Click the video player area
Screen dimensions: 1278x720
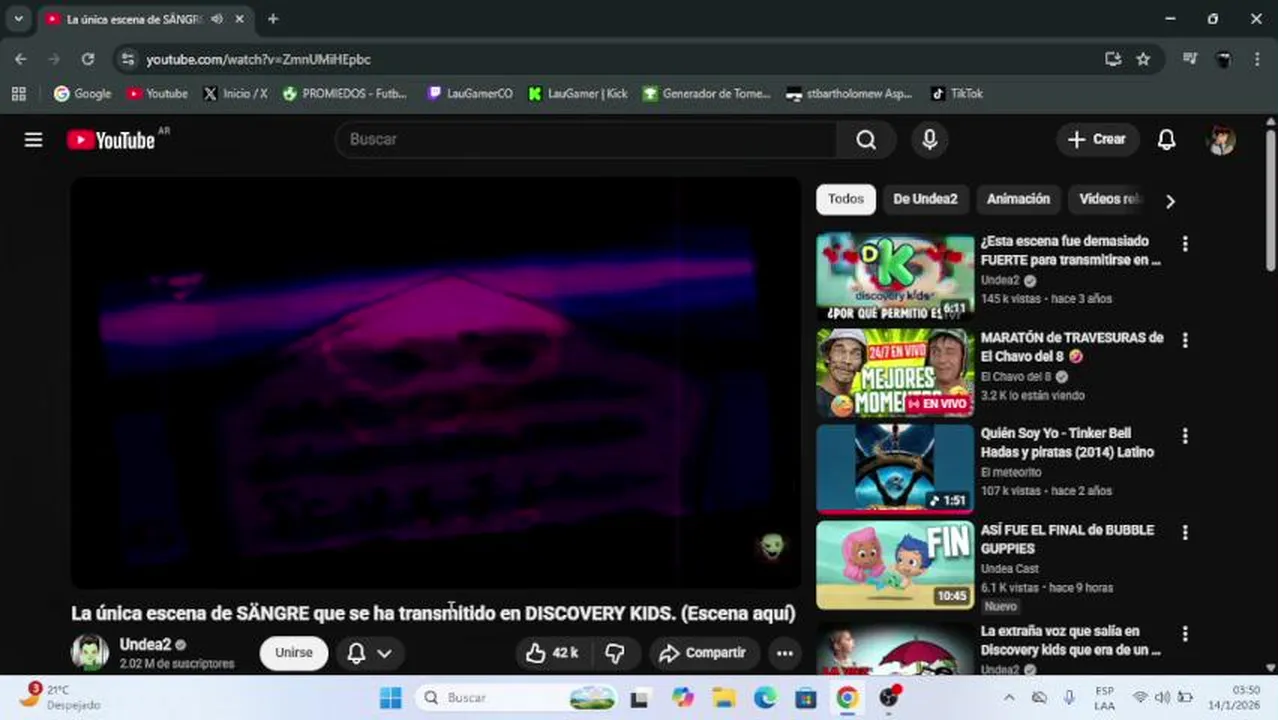[x=435, y=384]
